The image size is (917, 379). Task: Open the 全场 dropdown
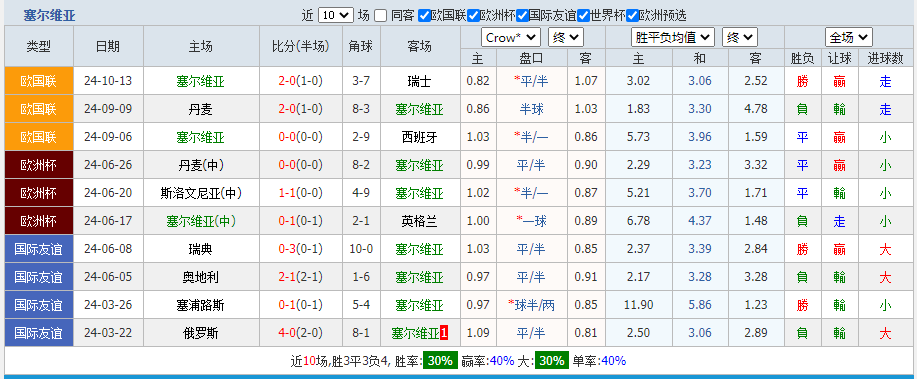point(849,37)
